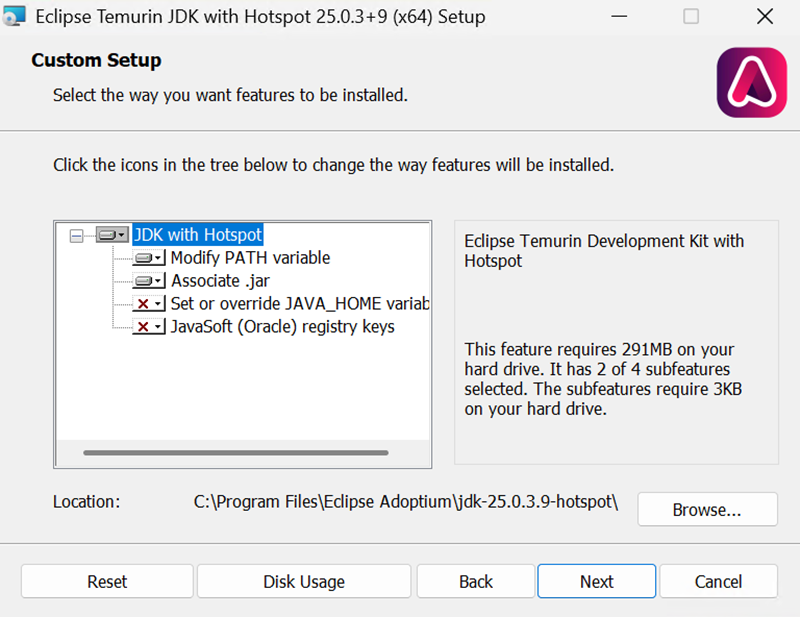Click the installer icon in title bar

click(x=14, y=16)
